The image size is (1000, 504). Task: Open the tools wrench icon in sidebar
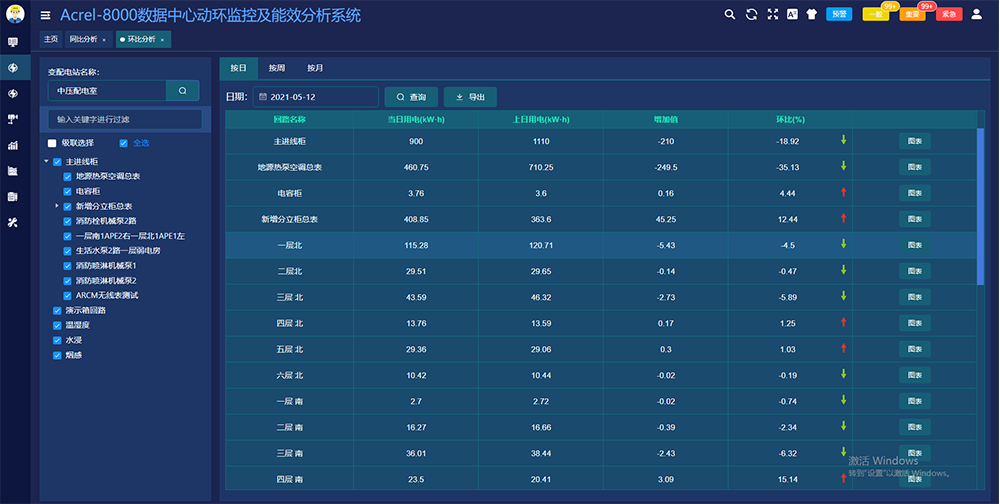tap(13, 222)
